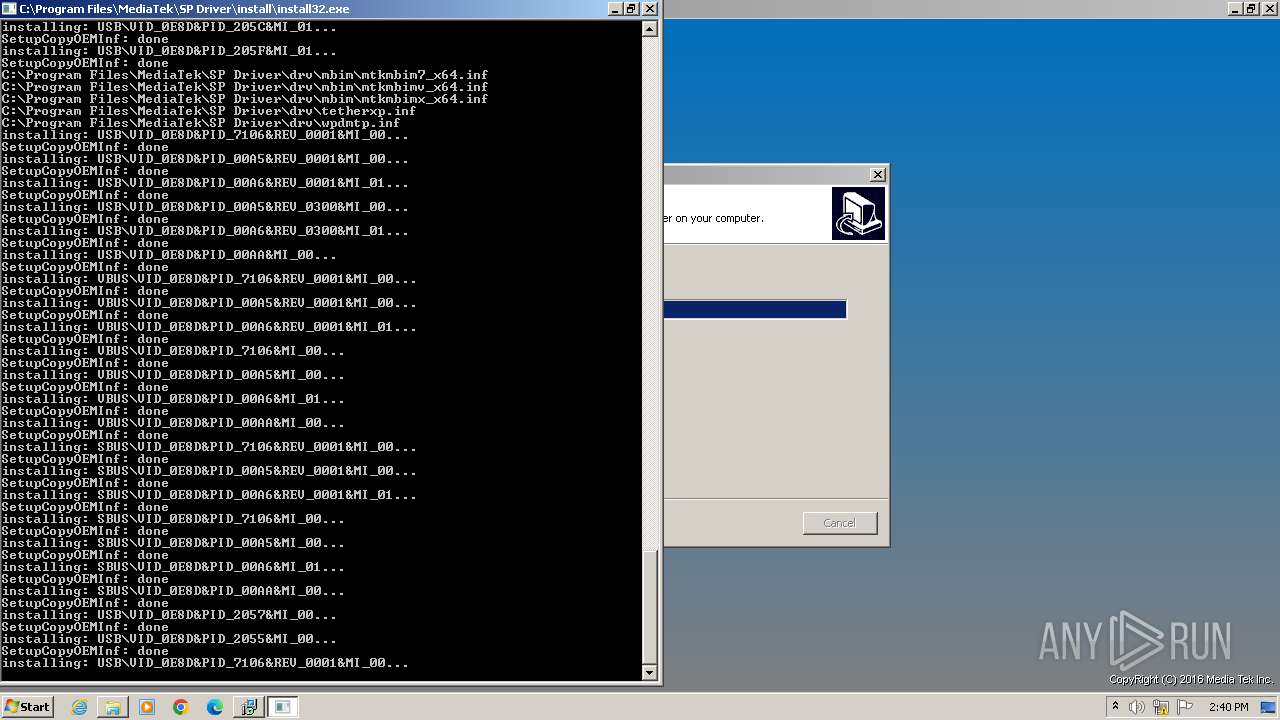This screenshot has width=1280, height=720.
Task: Switch to the installer setup taskbar item
Action: 248,707
